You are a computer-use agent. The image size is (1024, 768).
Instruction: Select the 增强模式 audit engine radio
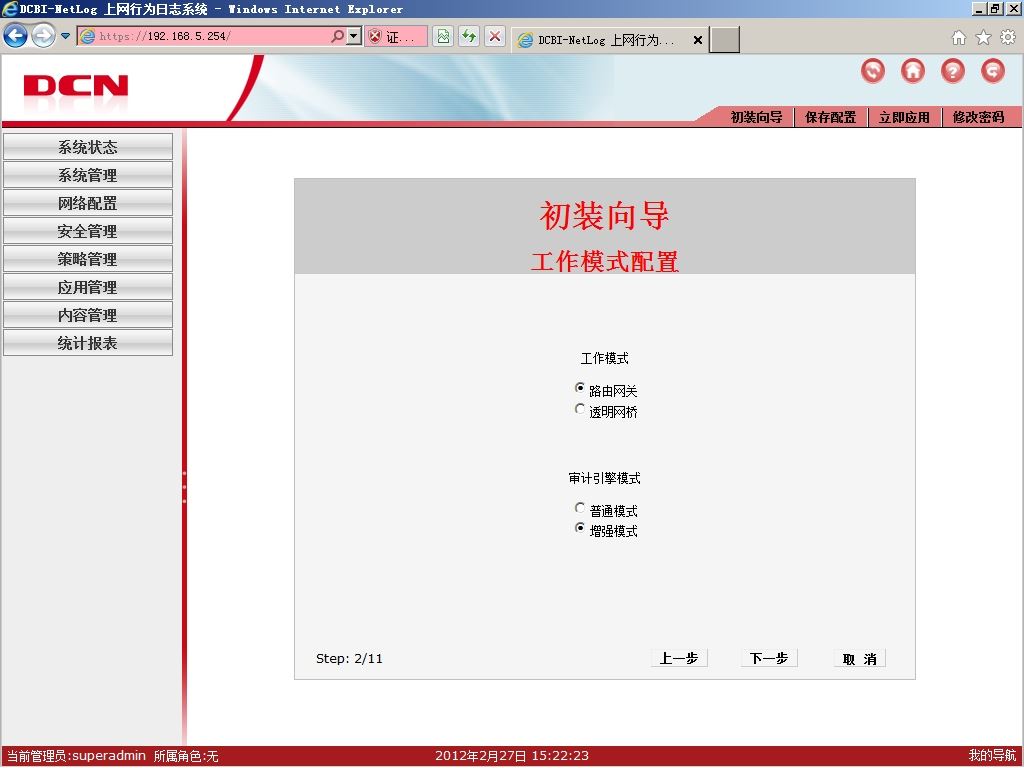coord(579,528)
